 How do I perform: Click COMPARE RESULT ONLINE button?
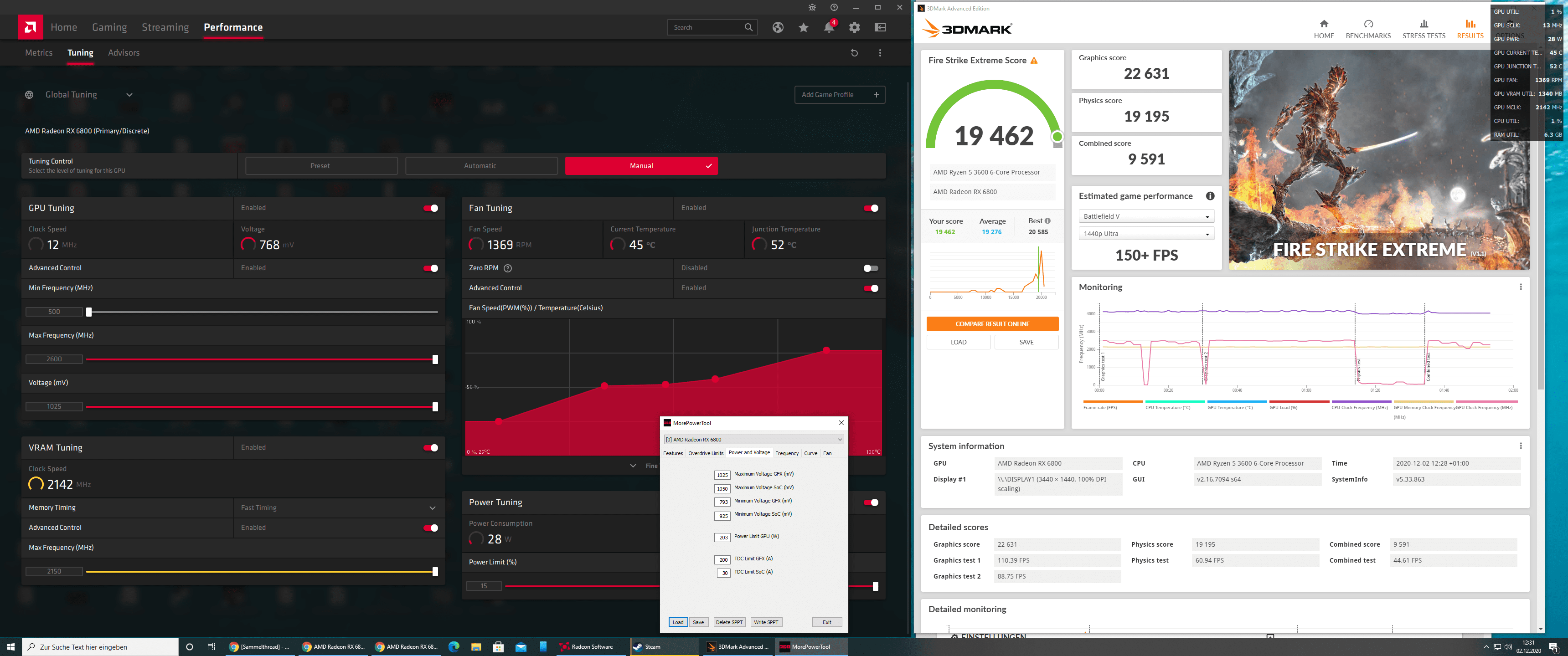[x=992, y=324]
